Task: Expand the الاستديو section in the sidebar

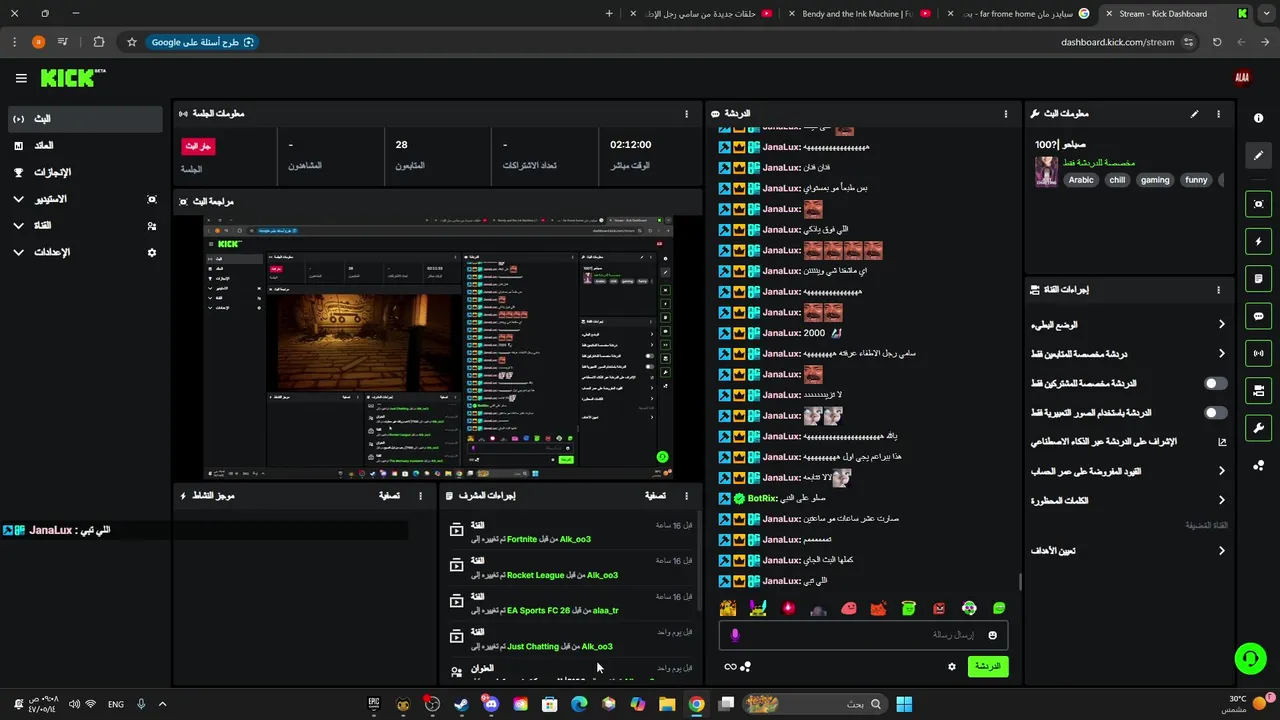Action: click(x=85, y=199)
